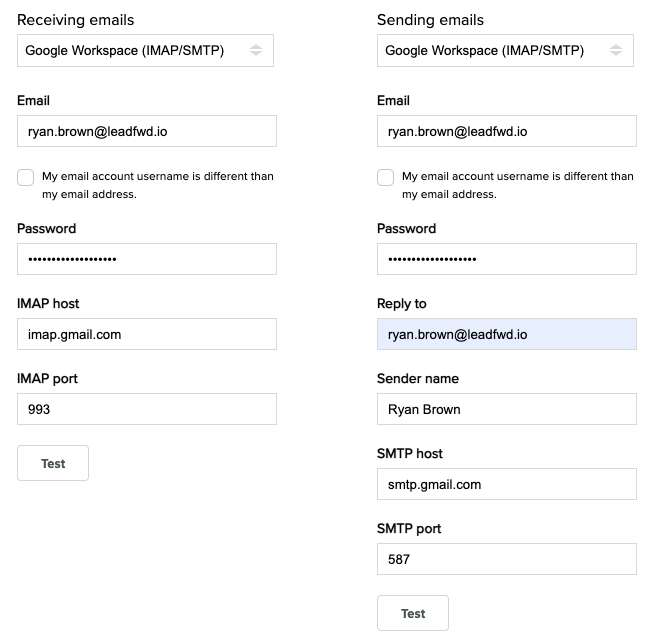Tick the receiving username differs checkbox
The image size is (645, 635).
[26, 178]
